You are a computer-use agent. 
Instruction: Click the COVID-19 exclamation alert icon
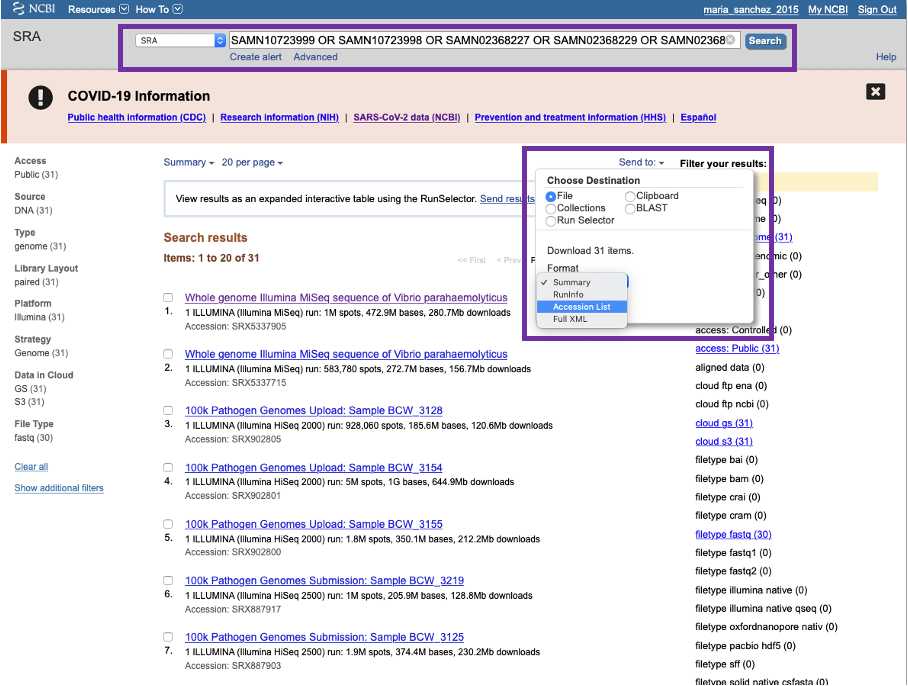point(40,97)
